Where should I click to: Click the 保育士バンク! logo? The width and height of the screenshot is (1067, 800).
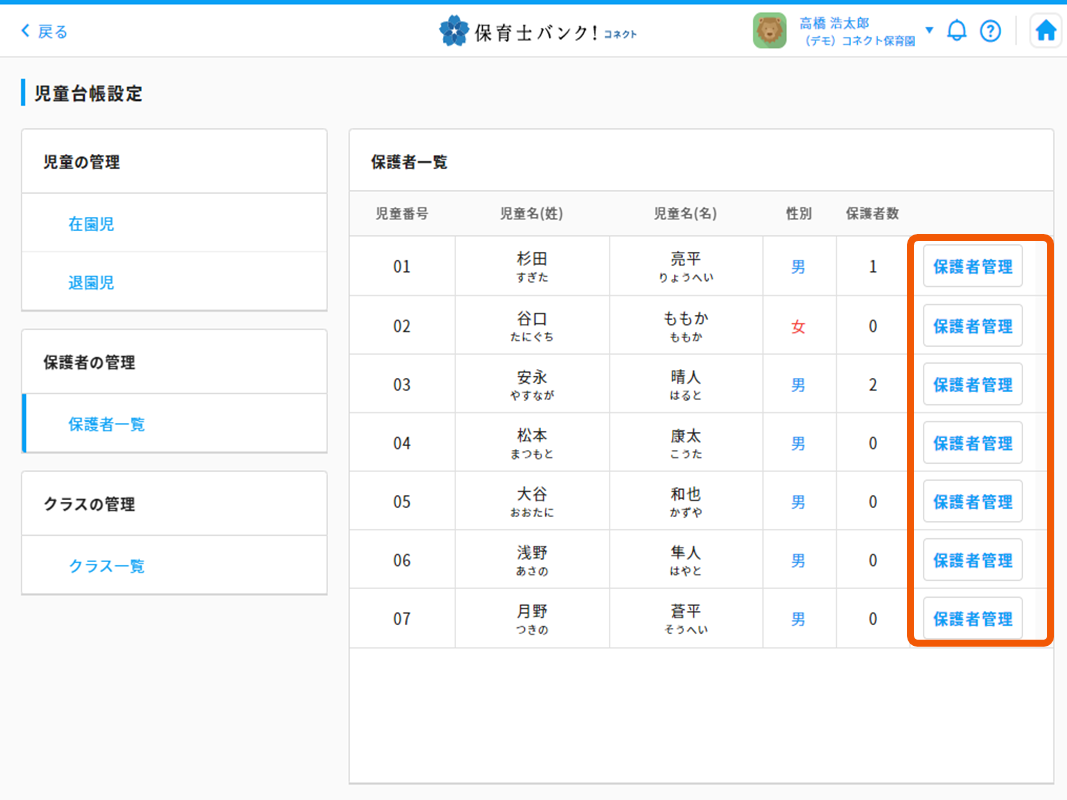click(538, 31)
